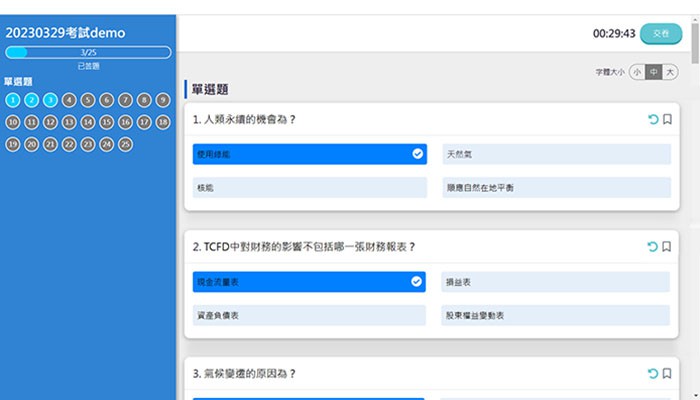Click the reset icon on question 2
This screenshot has width=700, height=400.
click(653, 247)
